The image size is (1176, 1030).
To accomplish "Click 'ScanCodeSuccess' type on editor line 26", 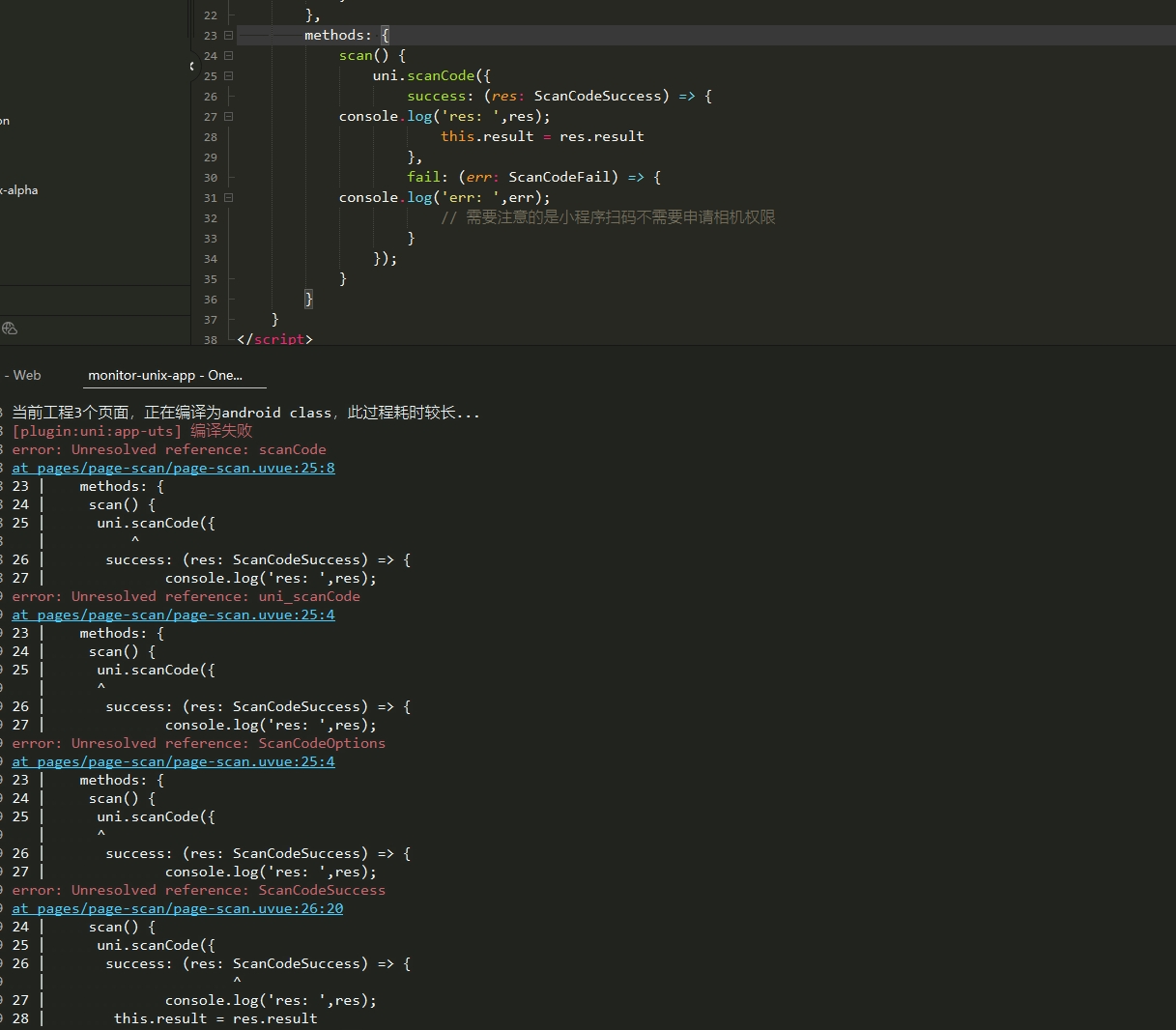I will pos(598,96).
